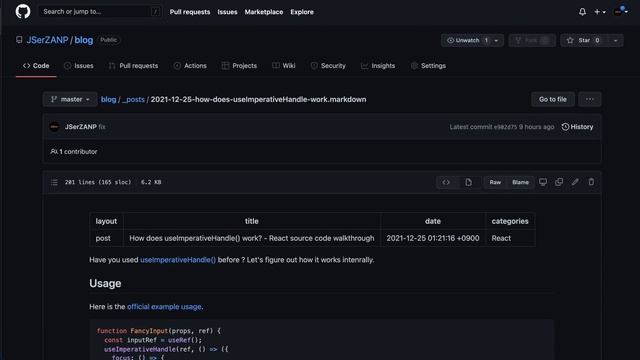Open latest commit hash link

pos(505,127)
